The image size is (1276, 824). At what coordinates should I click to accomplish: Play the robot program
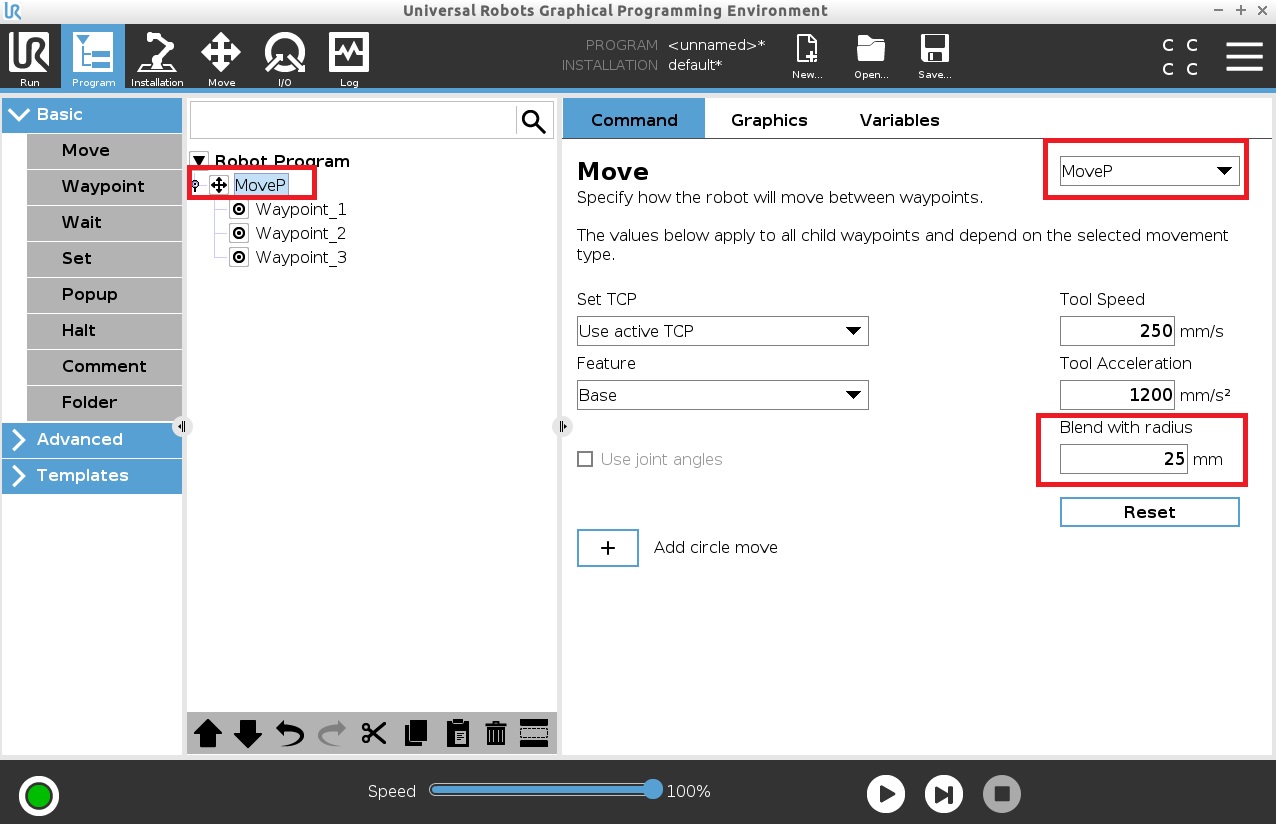pyautogui.click(x=885, y=794)
